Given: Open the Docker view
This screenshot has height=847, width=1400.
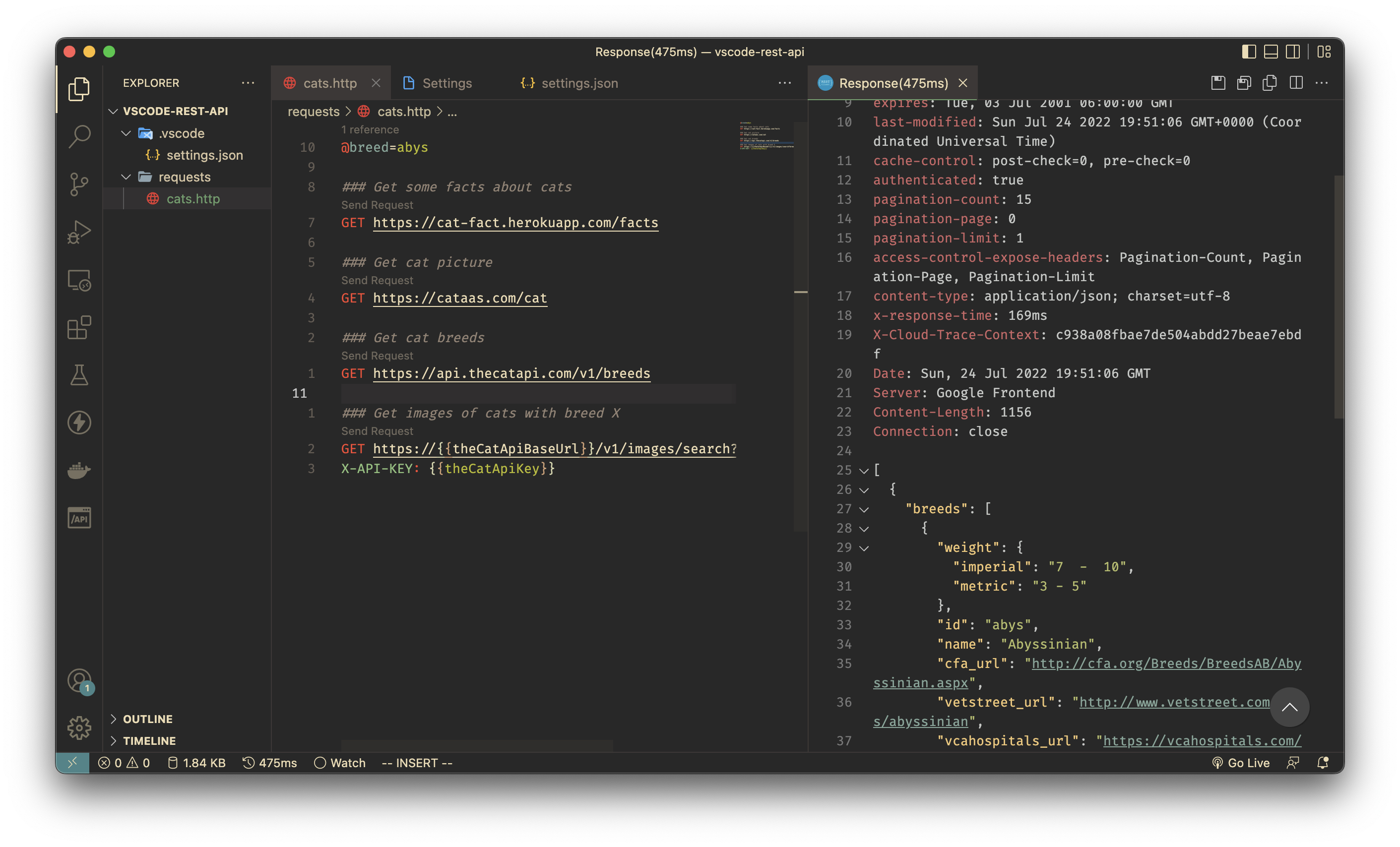Looking at the screenshot, I should point(79,471).
